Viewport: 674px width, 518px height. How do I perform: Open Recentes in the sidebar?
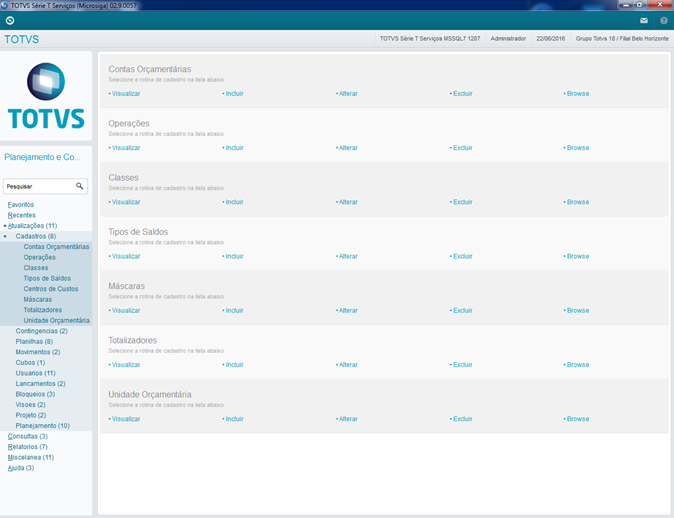(21, 215)
